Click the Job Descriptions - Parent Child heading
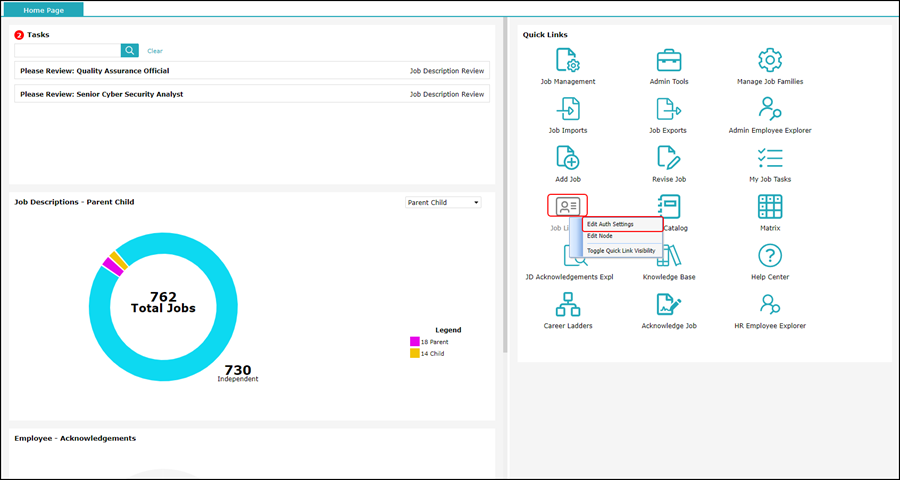The height and width of the screenshot is (481, 900). [x=74, y=202]
